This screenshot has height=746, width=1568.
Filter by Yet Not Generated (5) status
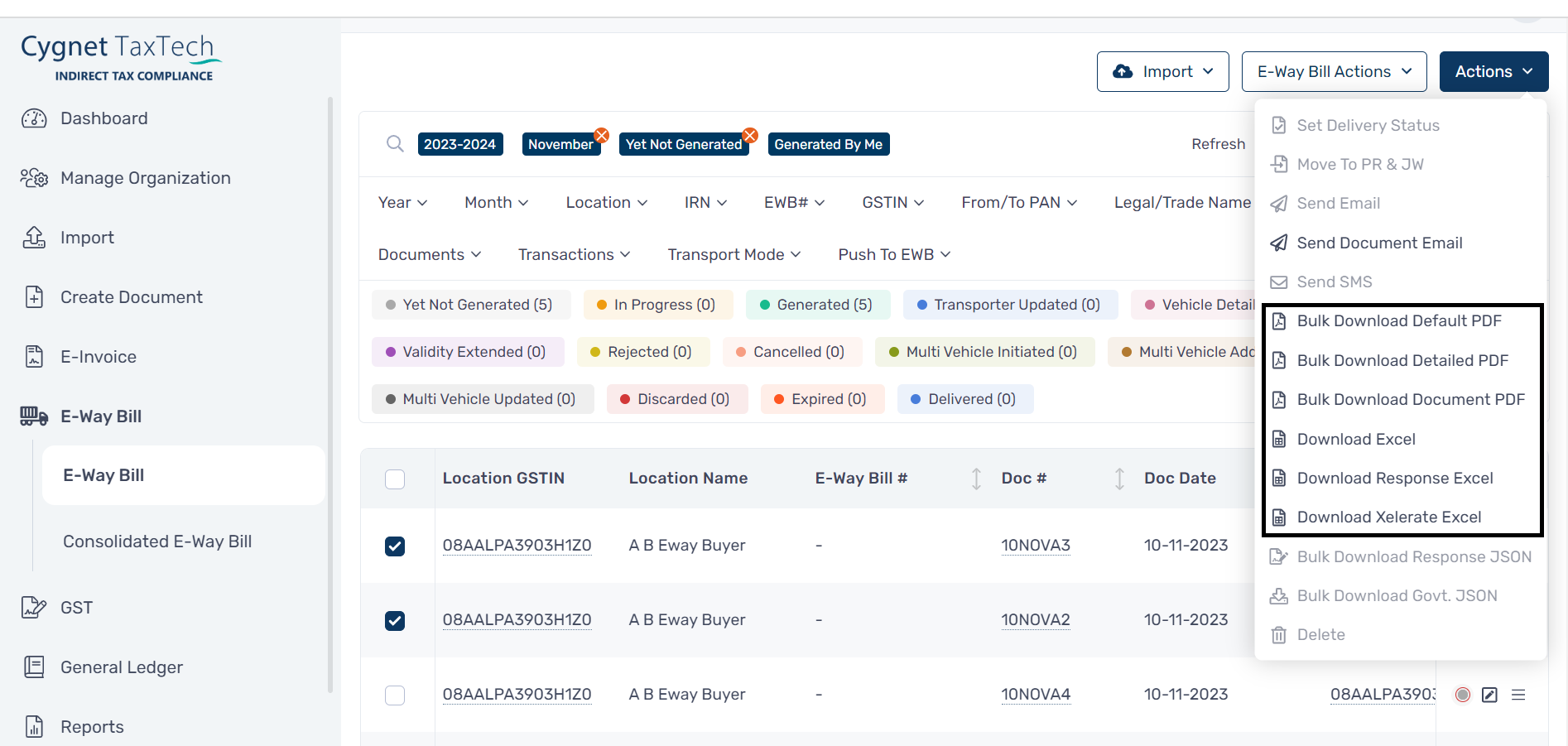[471, 305]
